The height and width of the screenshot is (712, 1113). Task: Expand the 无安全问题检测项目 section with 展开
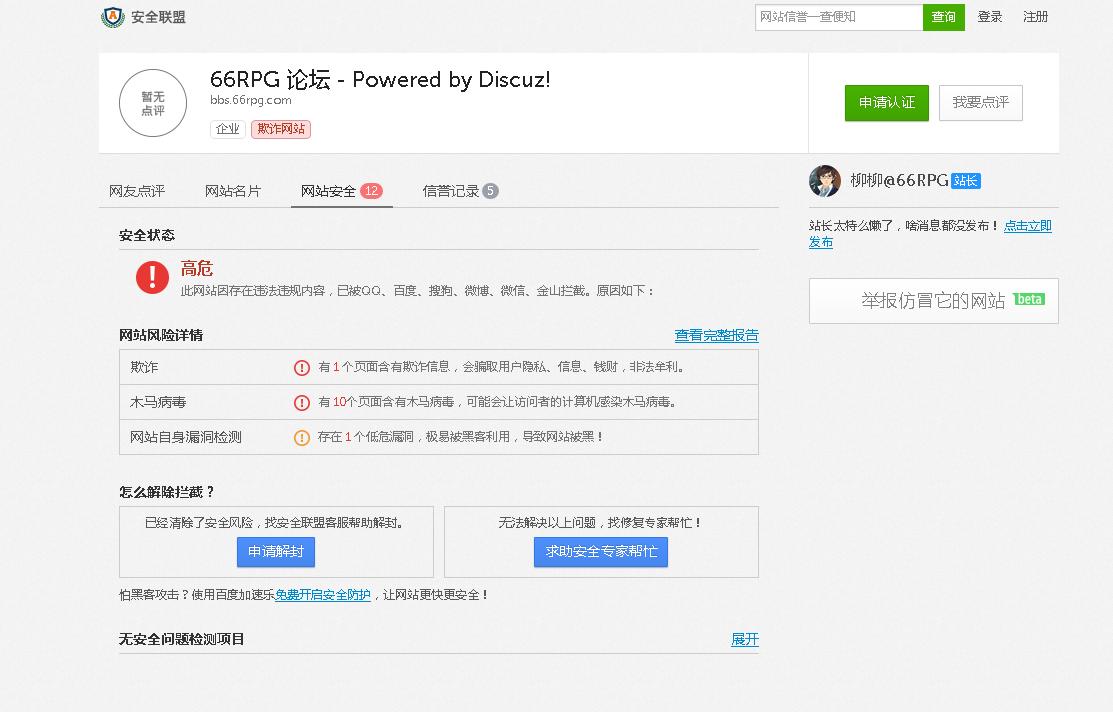click(745, 640)
